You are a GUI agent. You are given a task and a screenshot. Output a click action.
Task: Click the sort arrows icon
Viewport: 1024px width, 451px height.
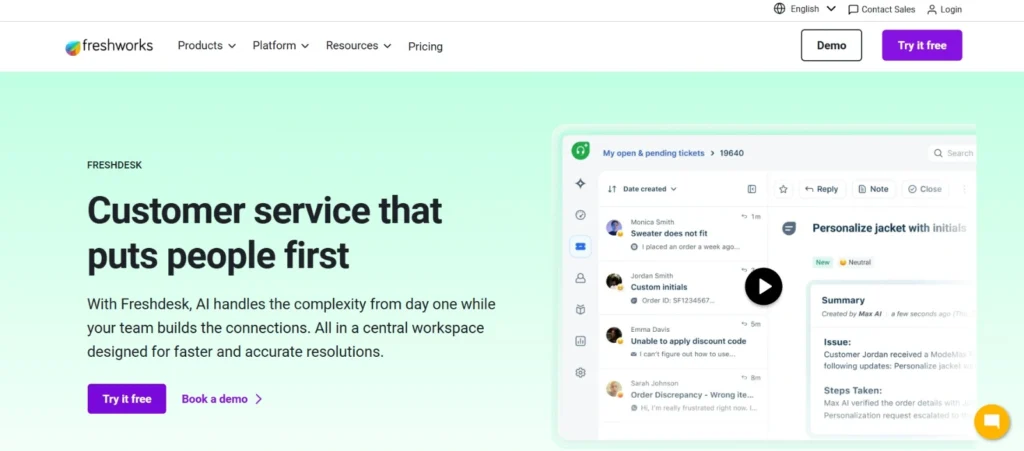coord(612,189)
